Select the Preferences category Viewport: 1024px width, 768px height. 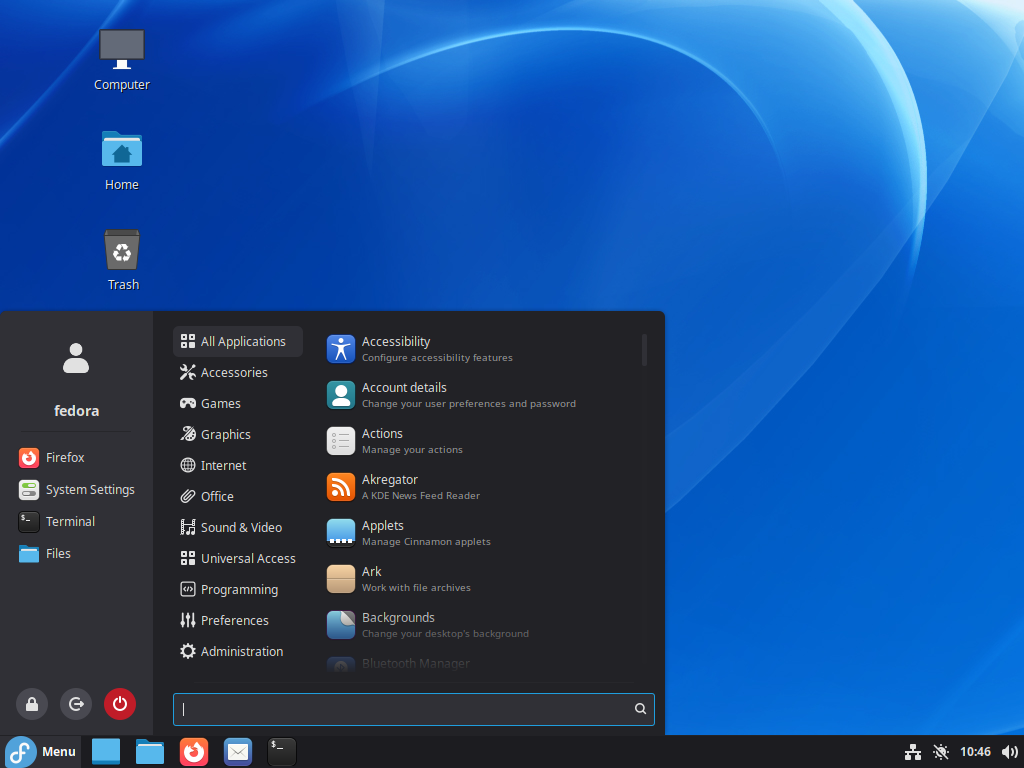click(x=238, y=620)
